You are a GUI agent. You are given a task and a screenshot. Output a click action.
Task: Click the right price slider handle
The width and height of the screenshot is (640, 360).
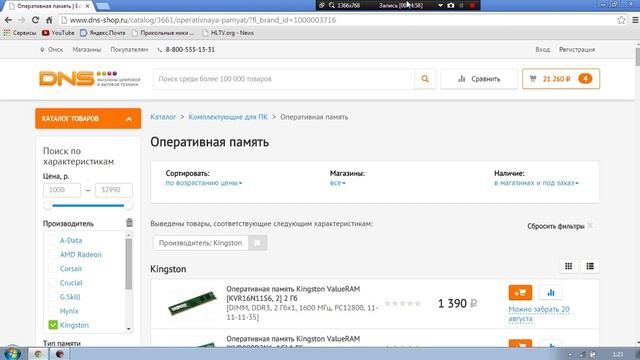128,206
